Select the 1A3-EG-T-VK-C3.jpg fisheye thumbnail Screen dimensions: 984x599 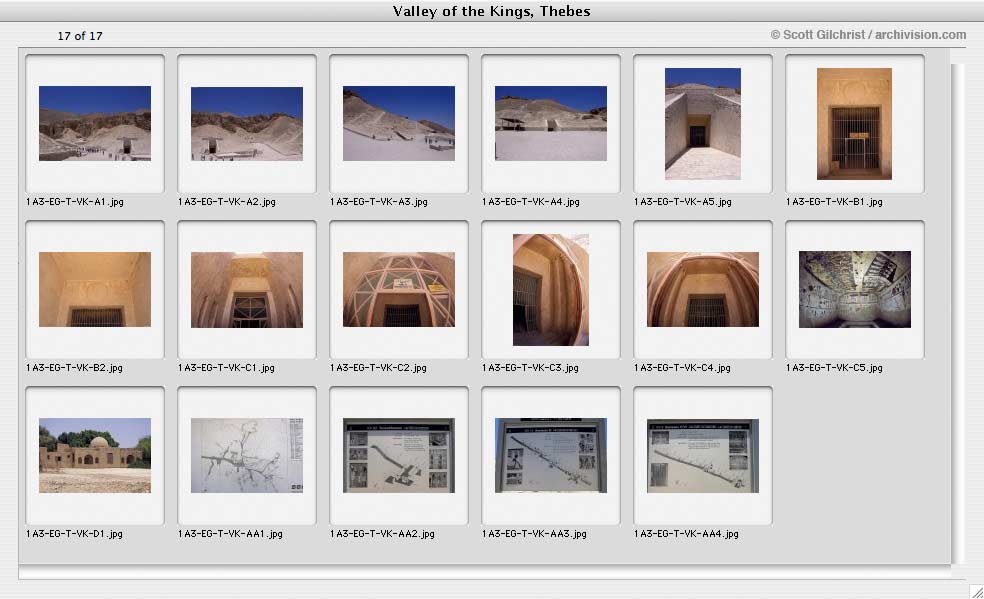pos(550,290)
